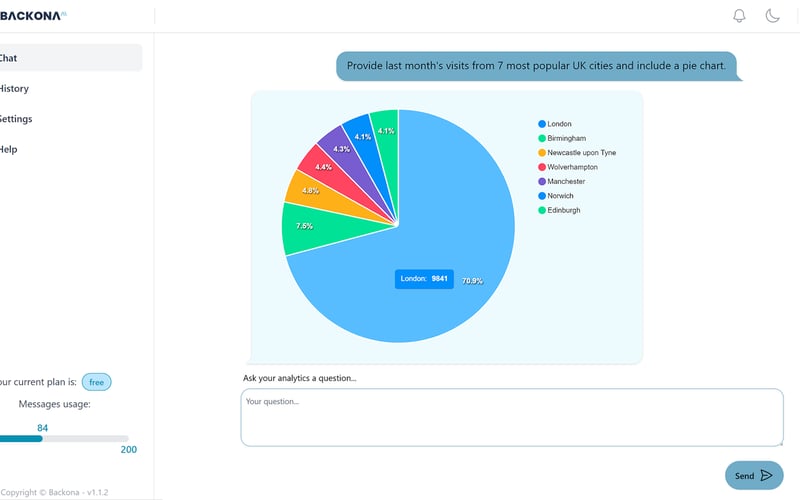Click the 'Copyright © Backona - v1.1.2' footer text
Viewport: 800px width, 500px height.
tap(54, 492)
